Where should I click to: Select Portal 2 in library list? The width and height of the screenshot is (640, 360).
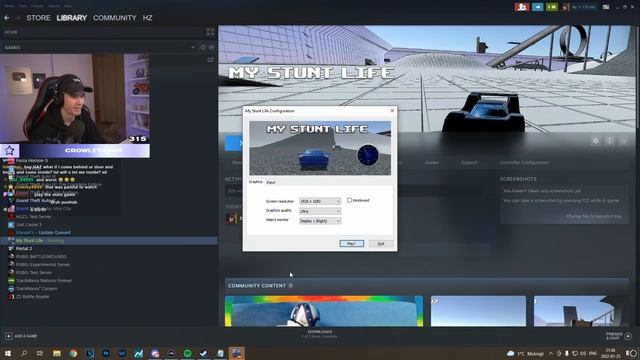pyautogui.click(x=24, y=248)
